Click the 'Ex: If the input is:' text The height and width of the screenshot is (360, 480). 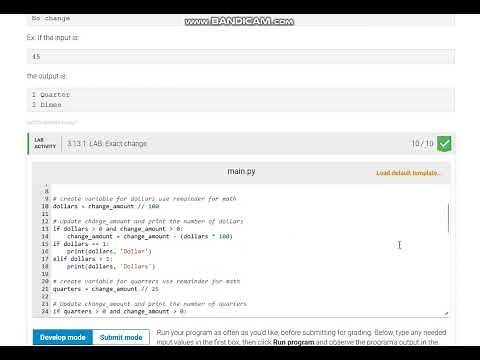[x=53, y=38]
